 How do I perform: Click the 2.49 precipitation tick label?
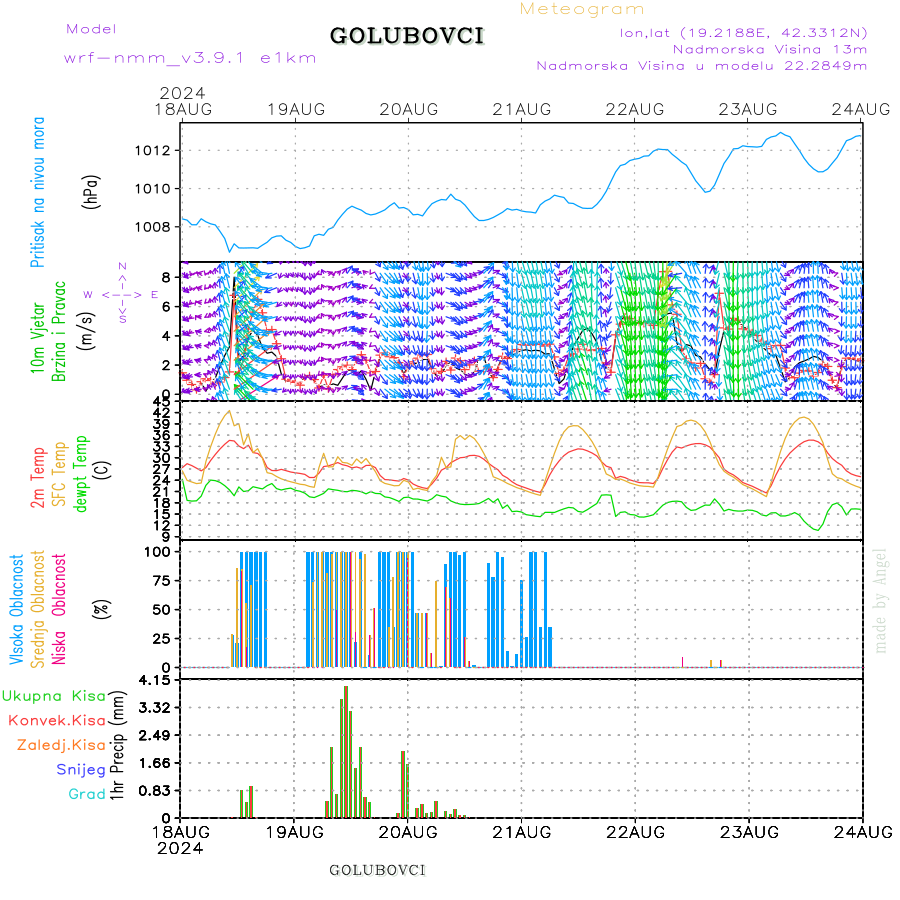[x=155, y=736]
